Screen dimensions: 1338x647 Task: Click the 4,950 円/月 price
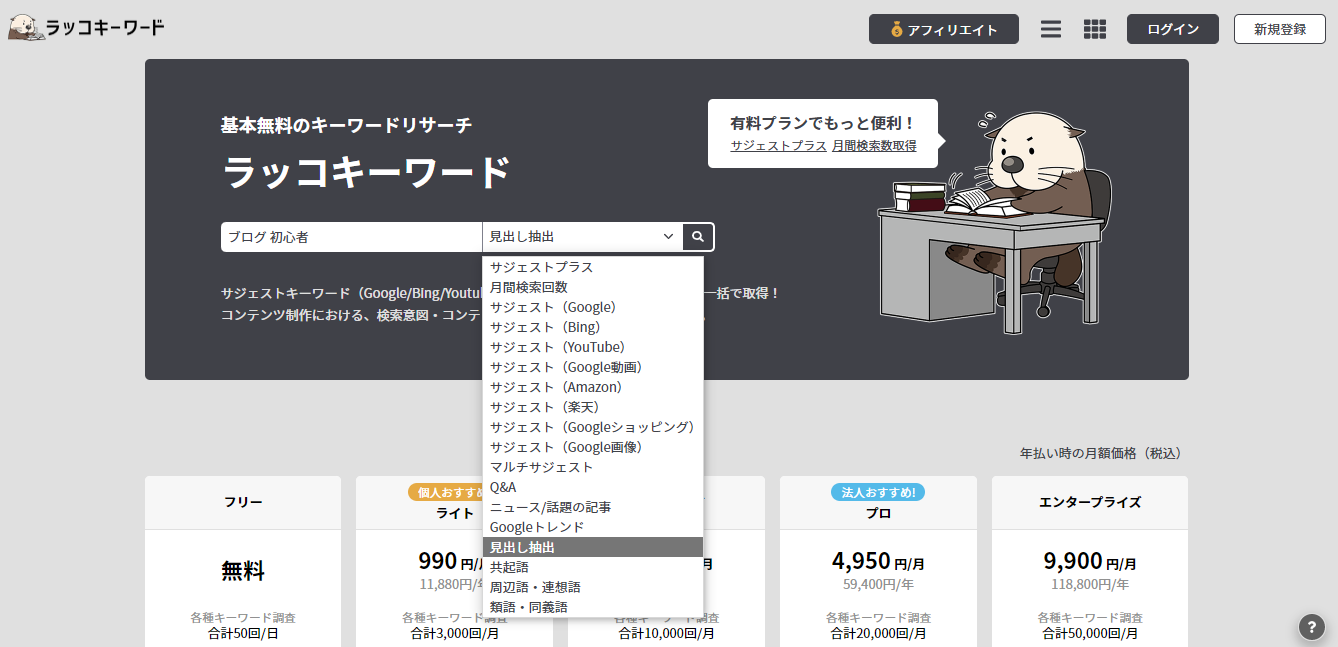(878, 561)
